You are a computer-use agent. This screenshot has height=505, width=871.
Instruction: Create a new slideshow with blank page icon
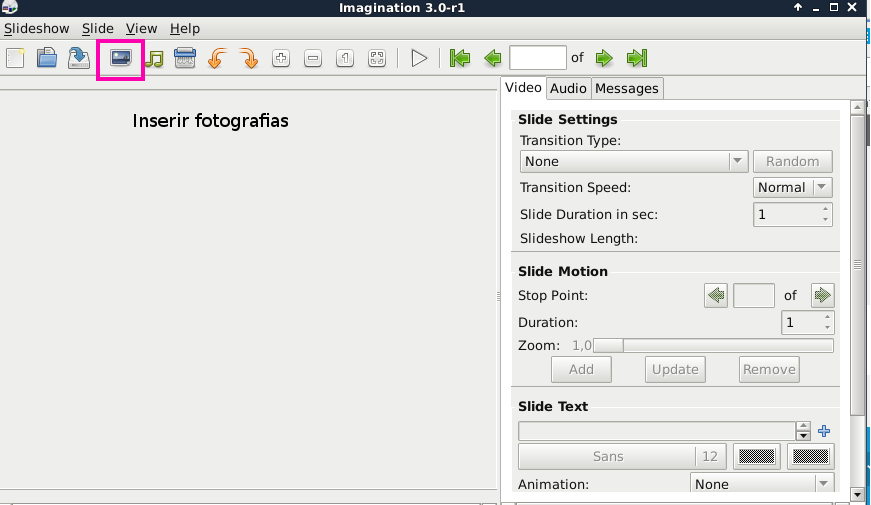click(x=15, y=59)
